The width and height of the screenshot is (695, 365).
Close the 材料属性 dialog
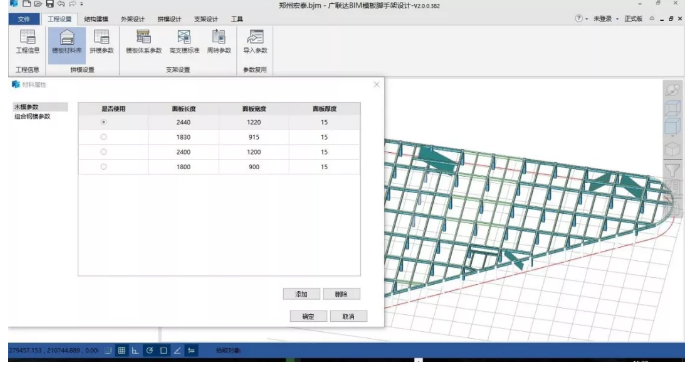coord(376,84)
